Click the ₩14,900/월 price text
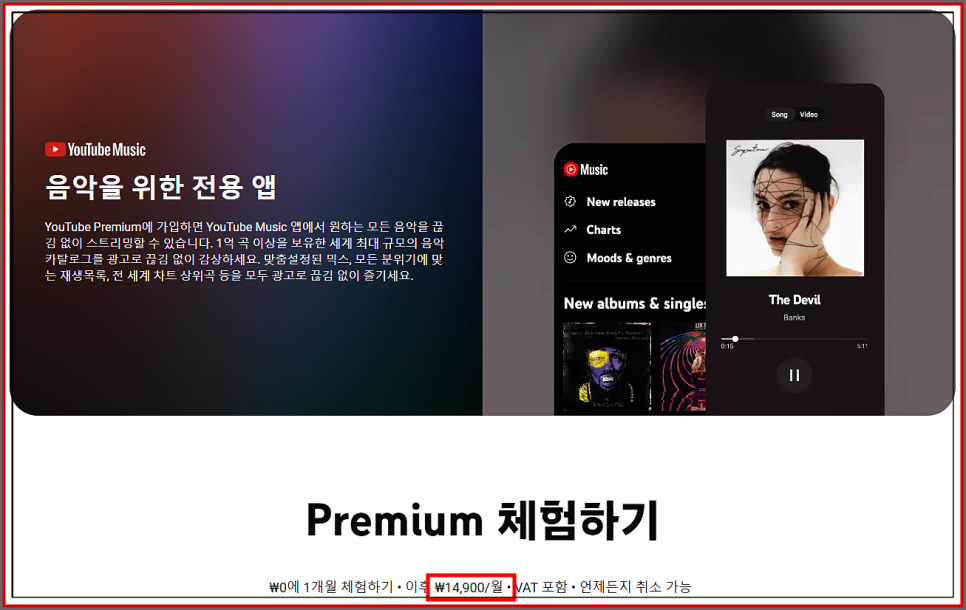966x610 pixels. coord(469,587)
